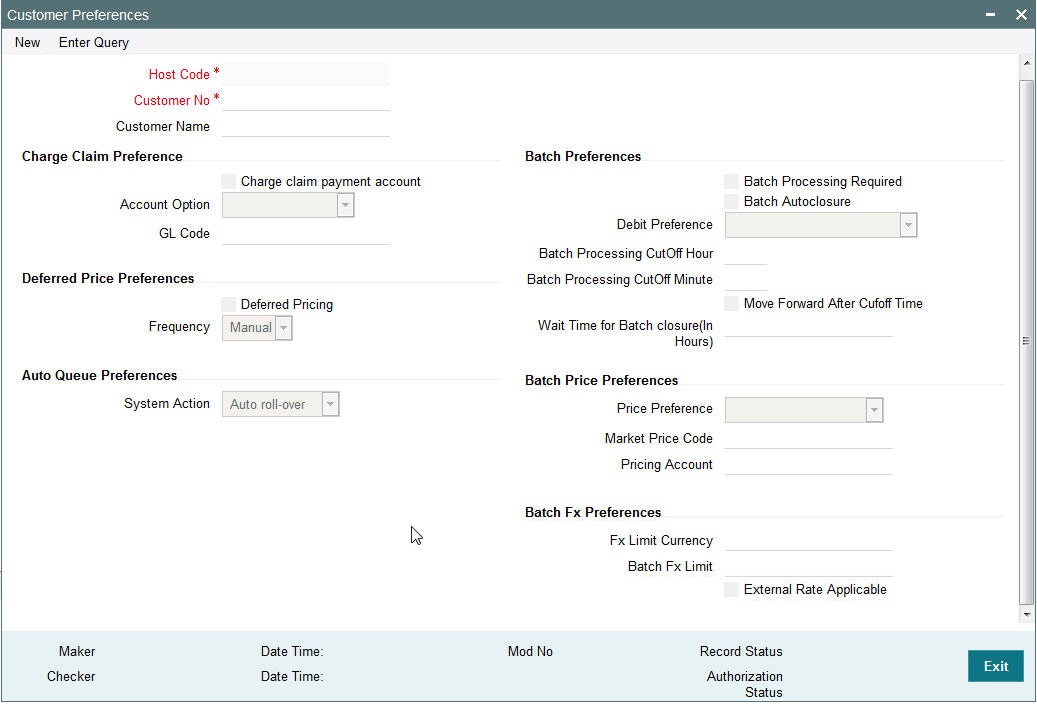Image resolution: width=1037 pixels, height=704 pixels.
Task: Check the Batch Processing Required box
Action: coord(731,181)
